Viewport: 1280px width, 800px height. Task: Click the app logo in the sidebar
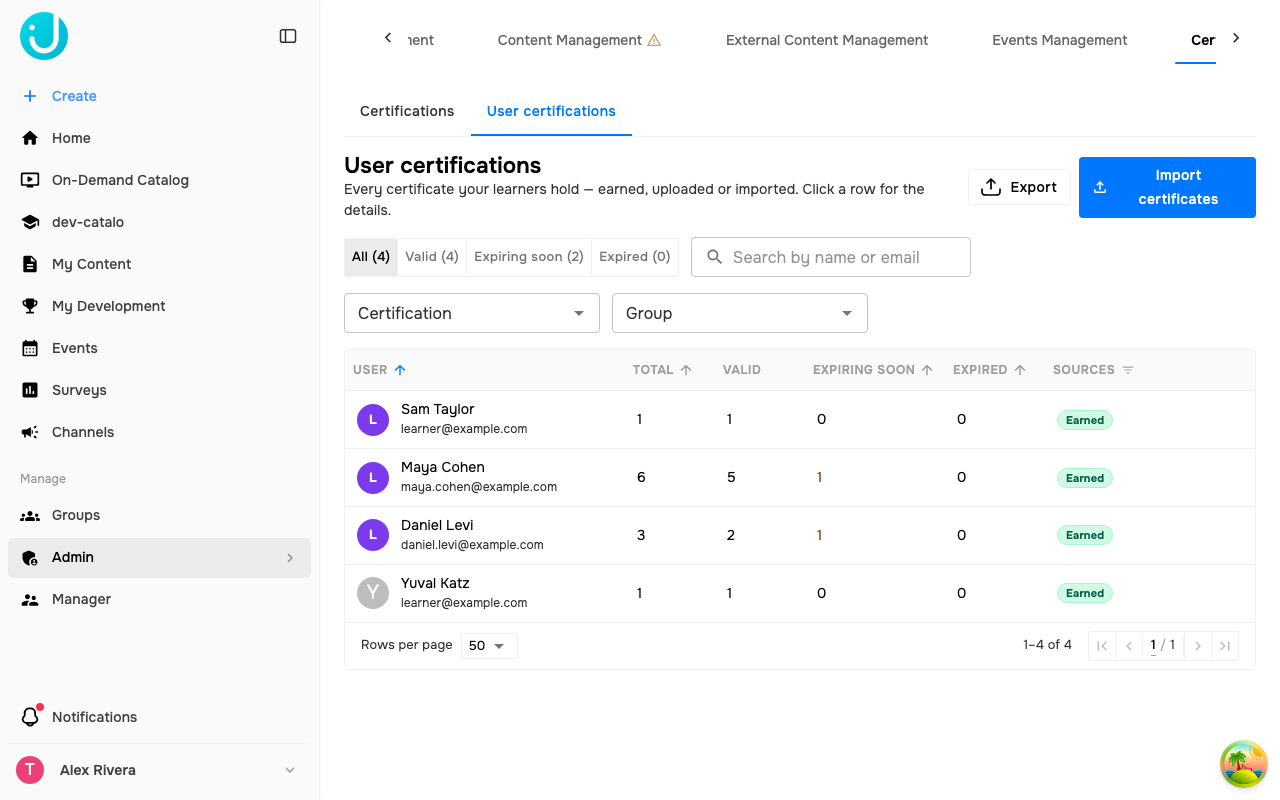pyautogui.click(x=44, y=36)
